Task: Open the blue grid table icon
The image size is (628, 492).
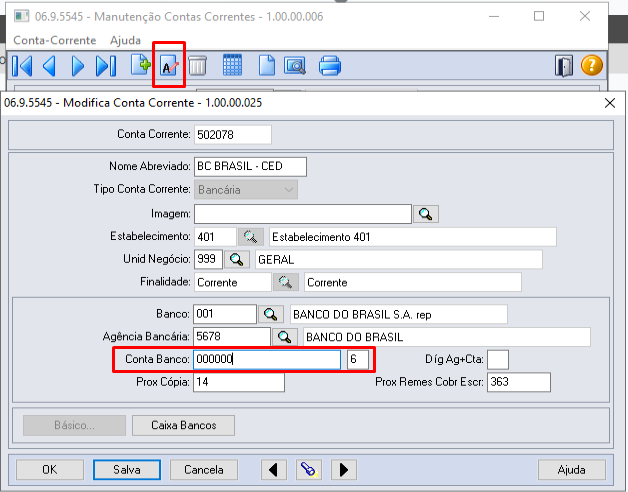Action: tap(232, 65)
